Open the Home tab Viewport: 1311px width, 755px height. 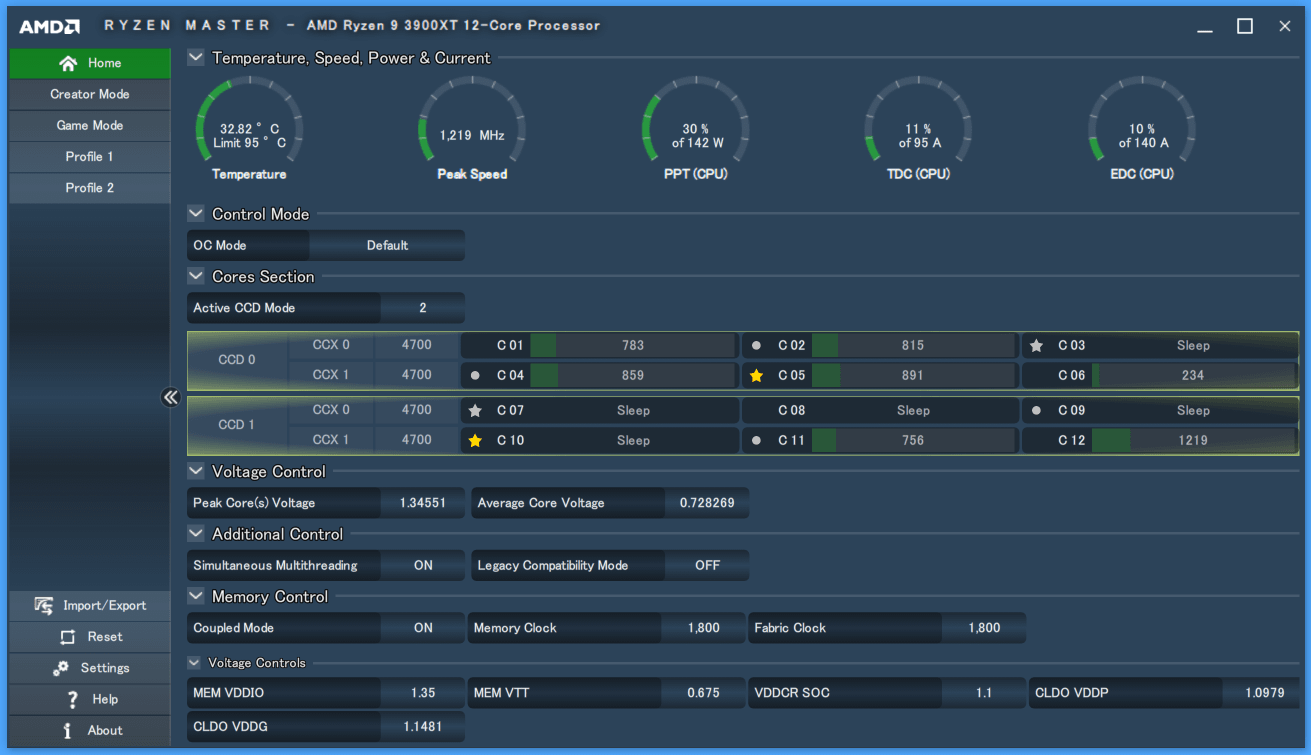90,63
